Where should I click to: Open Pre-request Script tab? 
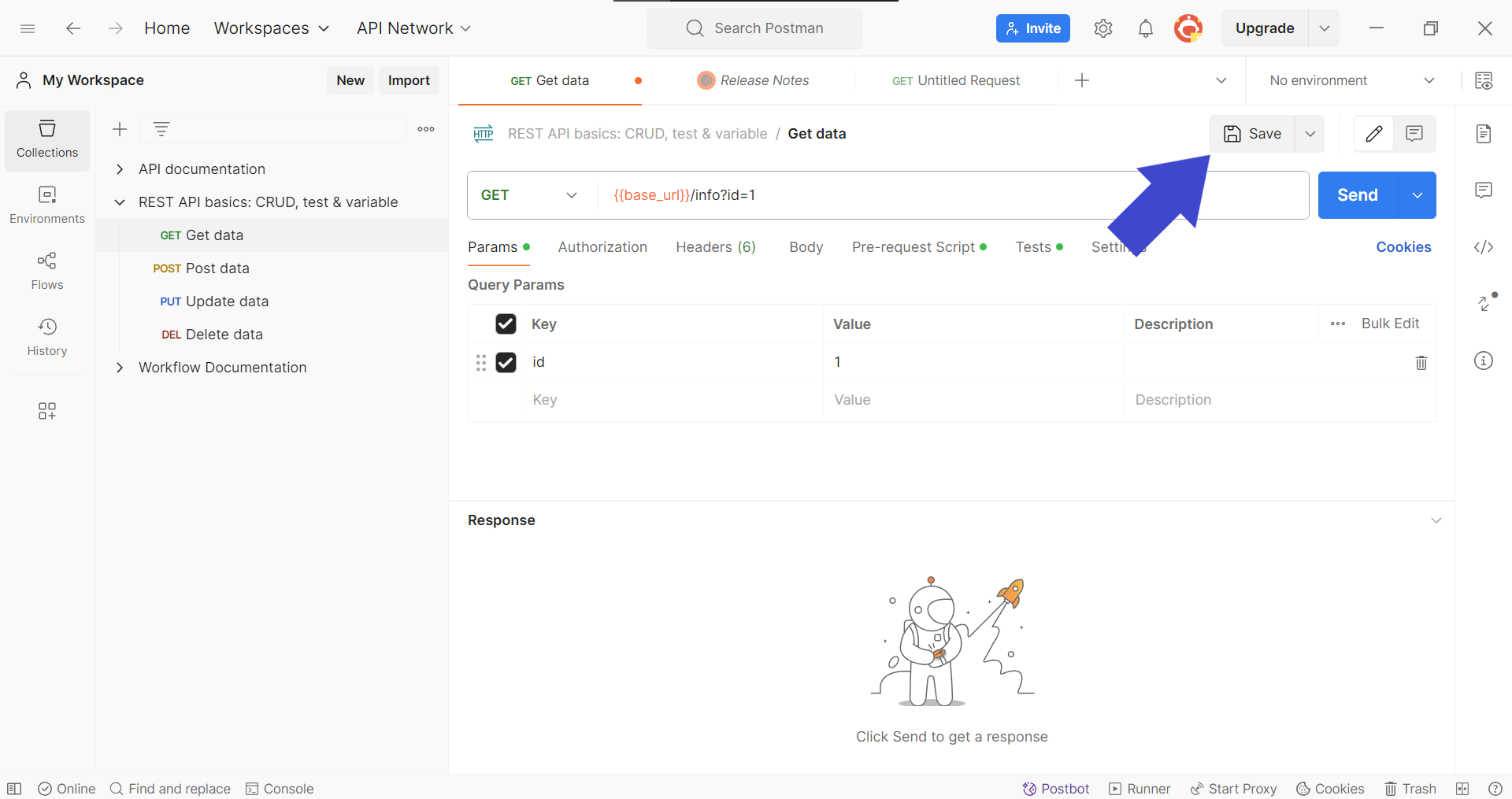coord(919,247)
